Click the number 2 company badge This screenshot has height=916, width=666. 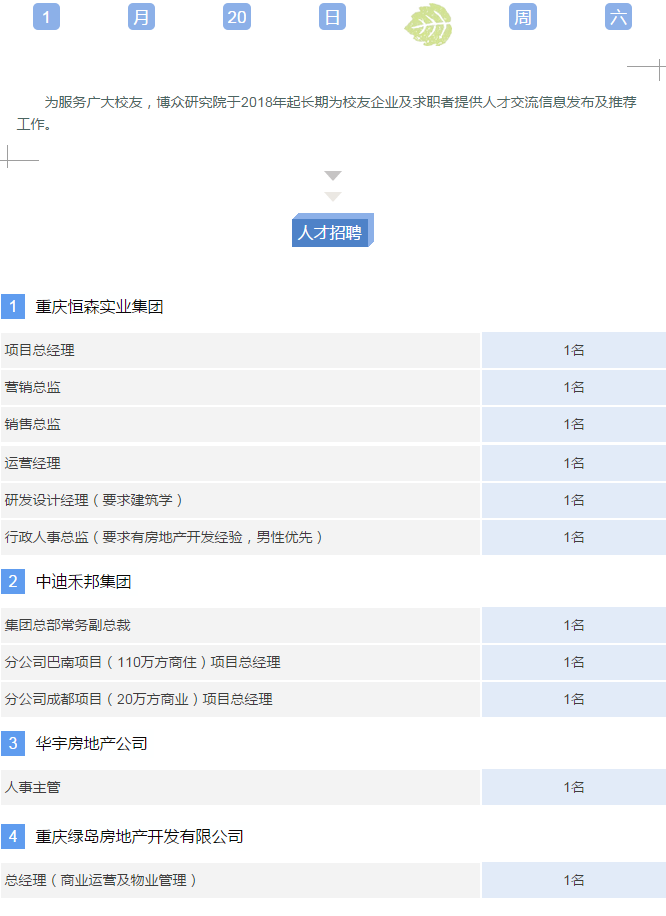coord(13,582)
